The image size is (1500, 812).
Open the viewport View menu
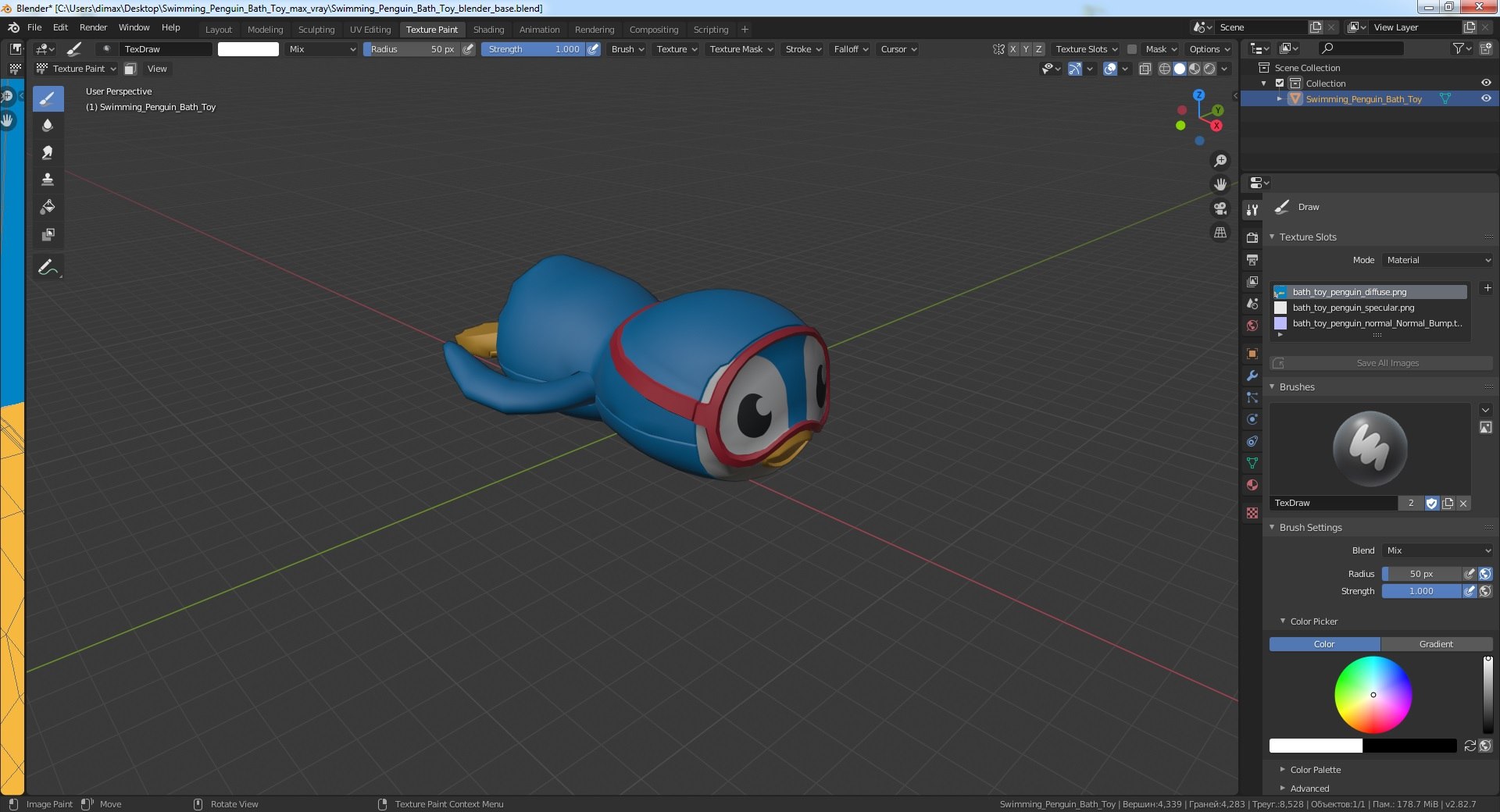tap(157, 69)
